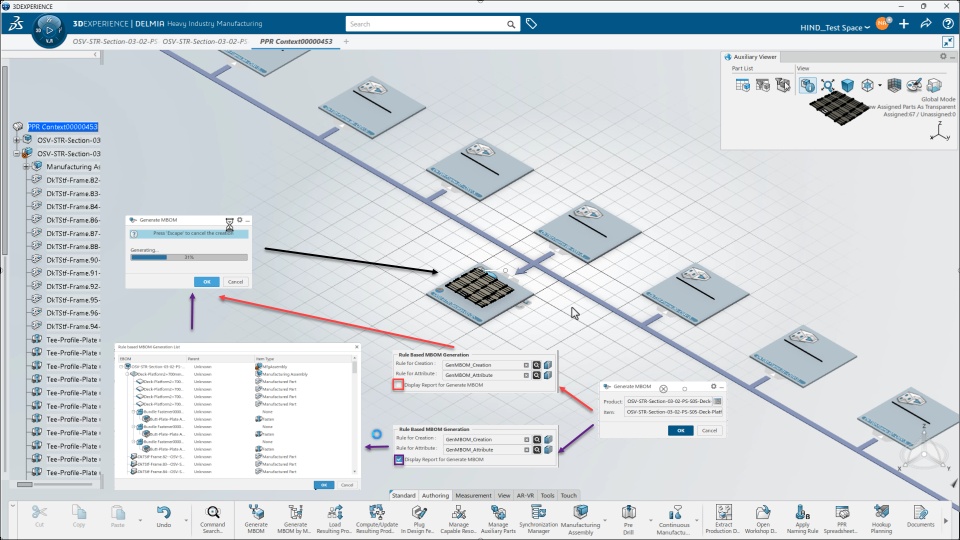Open Manage Capable Resources tool
Image resolution: width=960 pixels, height=540 pixels.
pyautogui.click(x=459, y=518)
